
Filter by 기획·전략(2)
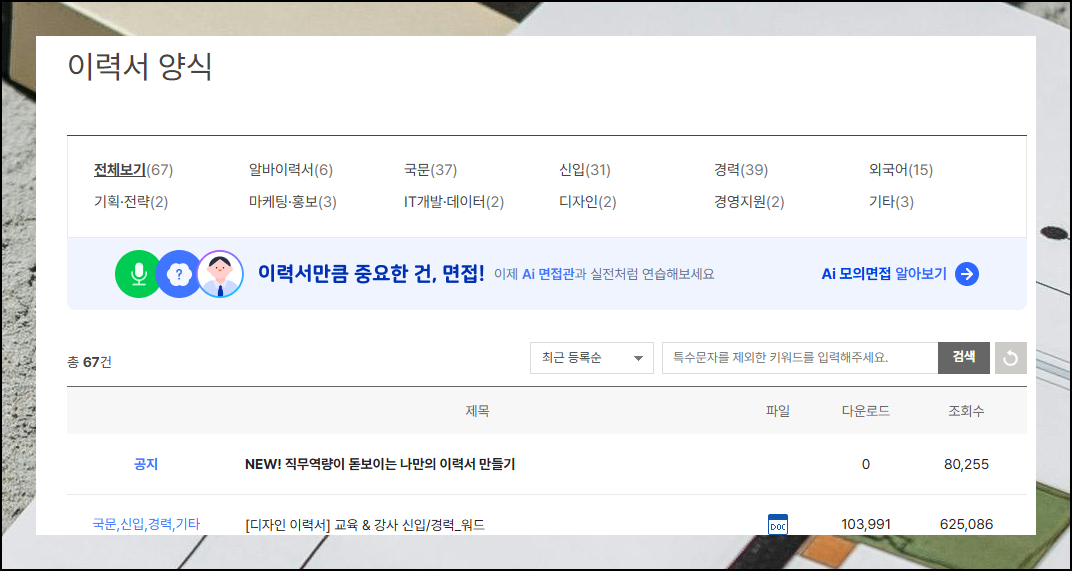(131, 202)
